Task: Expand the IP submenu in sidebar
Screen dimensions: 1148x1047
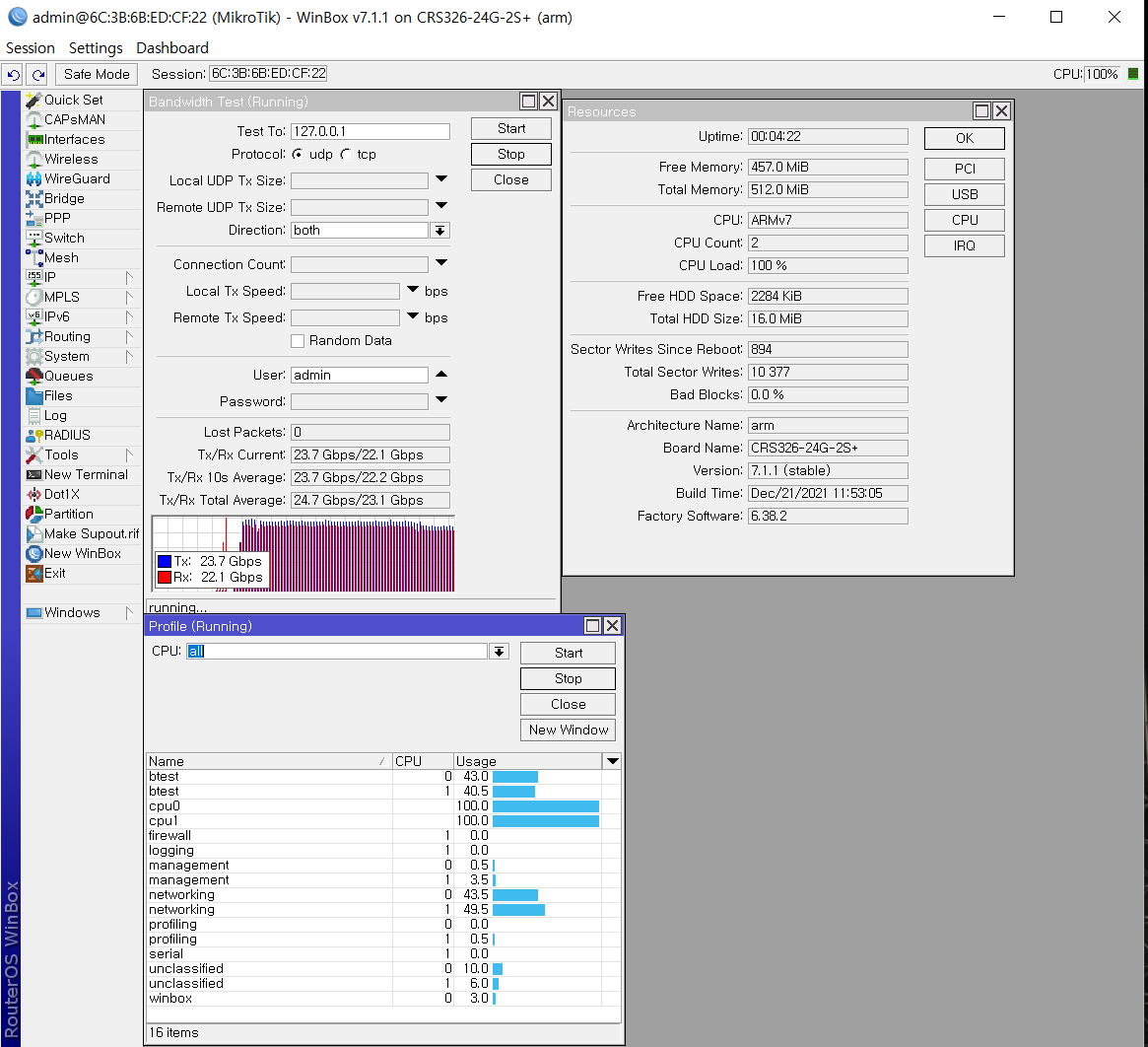Action: (x=129, y=278)
